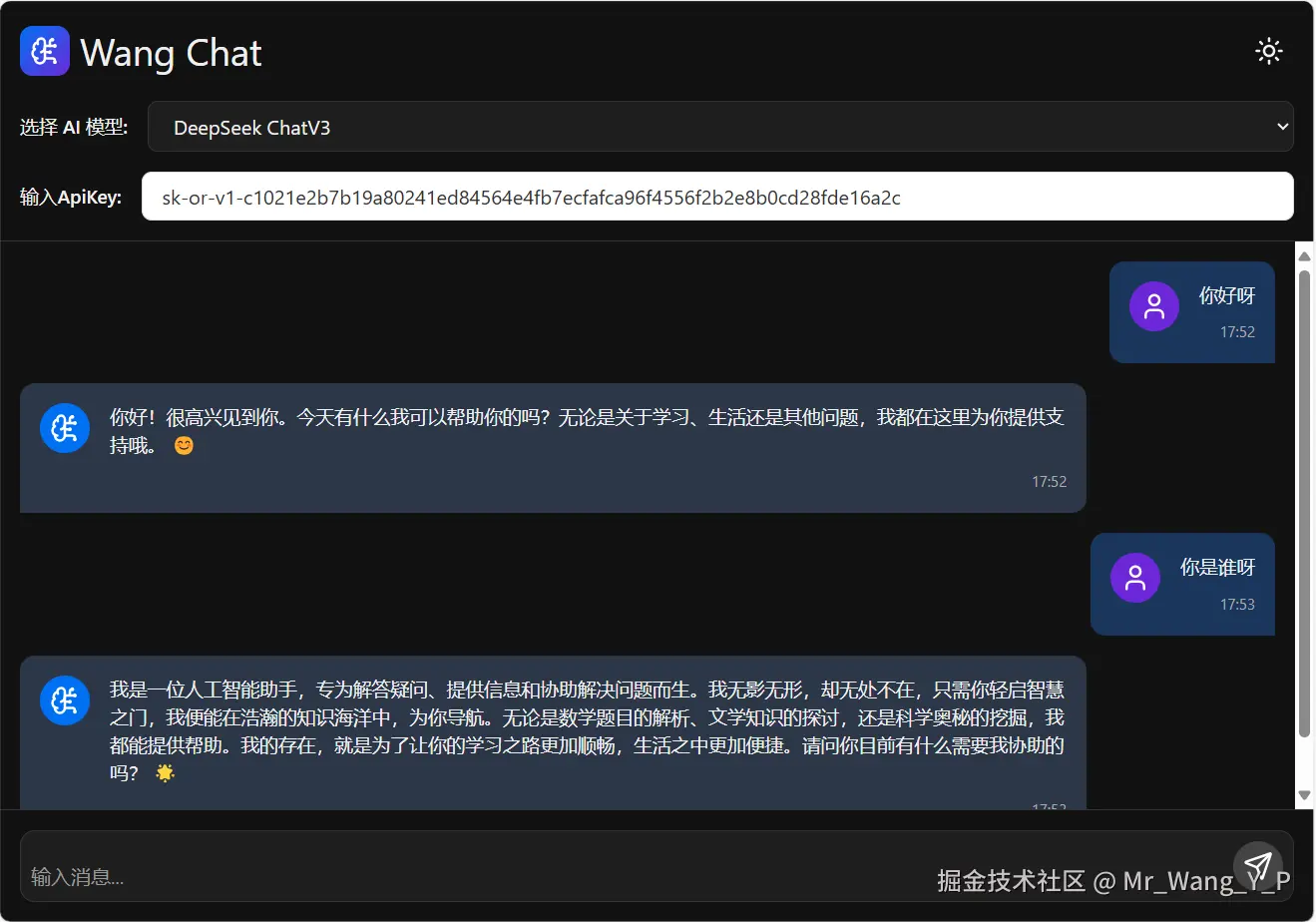Click the chevron on the AI model selector
This screenshot has width=1316, height=922.
coord(1283,127)
